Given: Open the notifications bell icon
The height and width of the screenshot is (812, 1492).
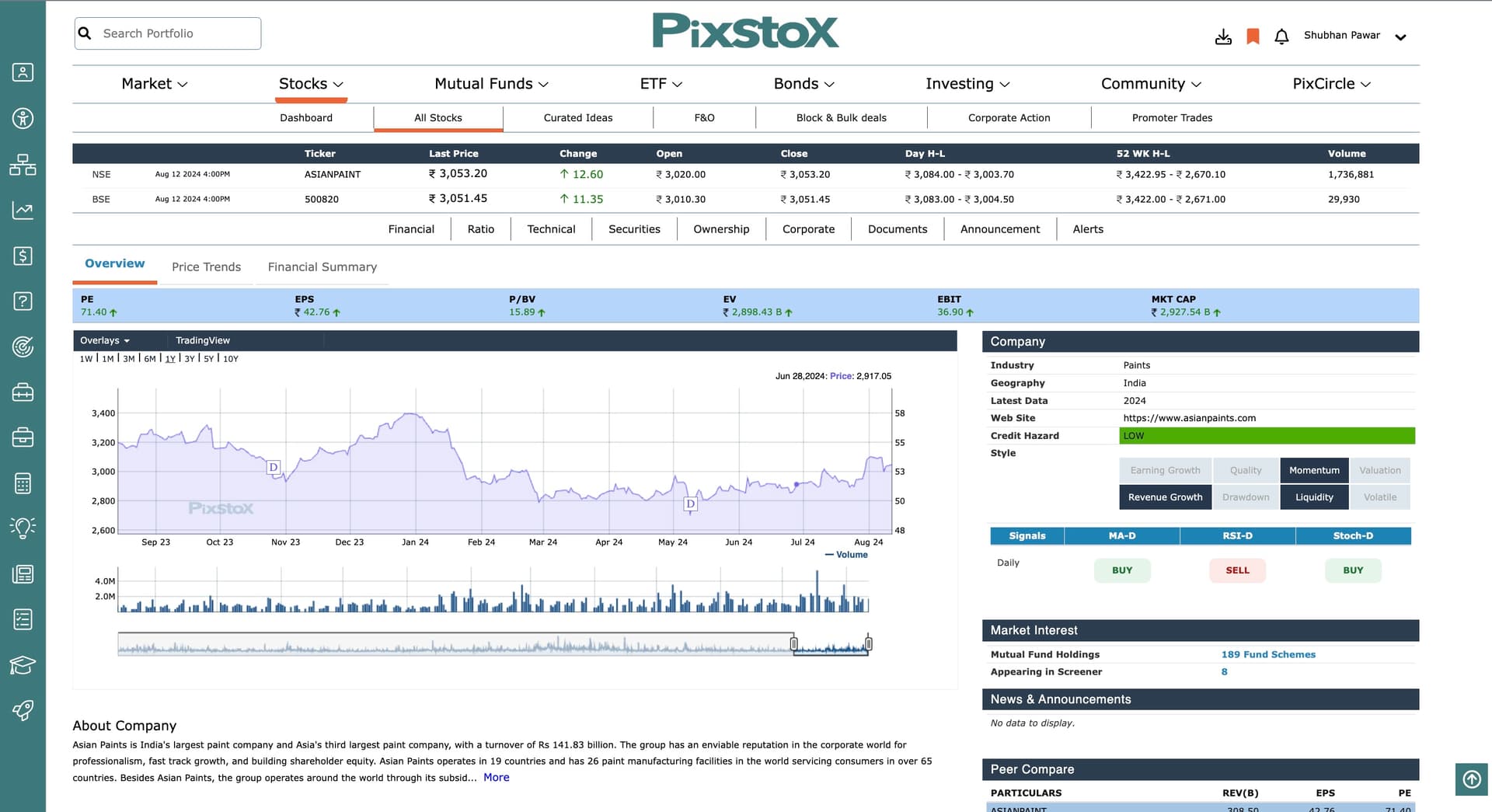Looking at the screenshot, I should click(x=1282, y=37).
